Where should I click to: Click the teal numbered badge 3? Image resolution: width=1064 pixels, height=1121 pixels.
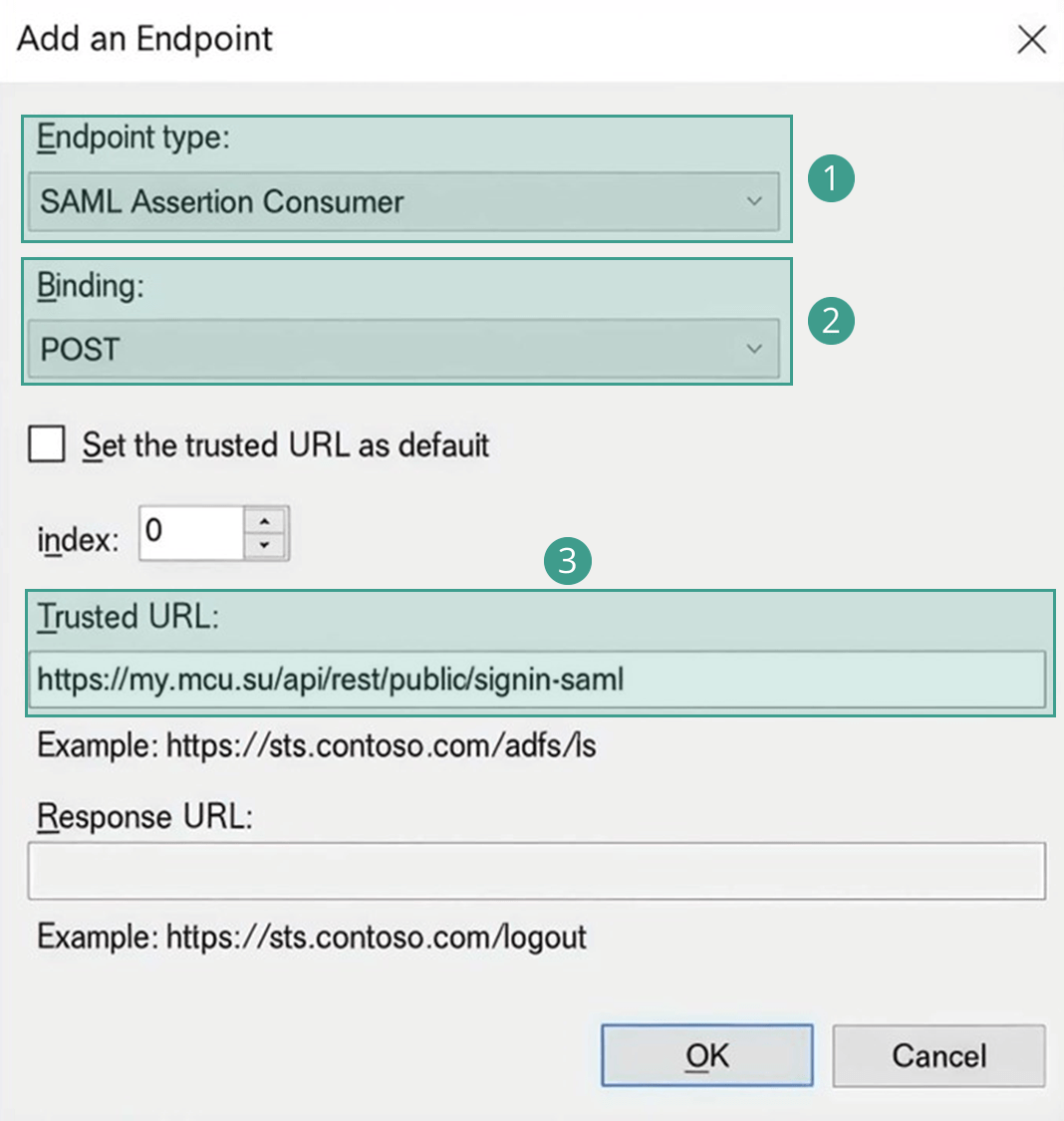(x=570, y=561)
